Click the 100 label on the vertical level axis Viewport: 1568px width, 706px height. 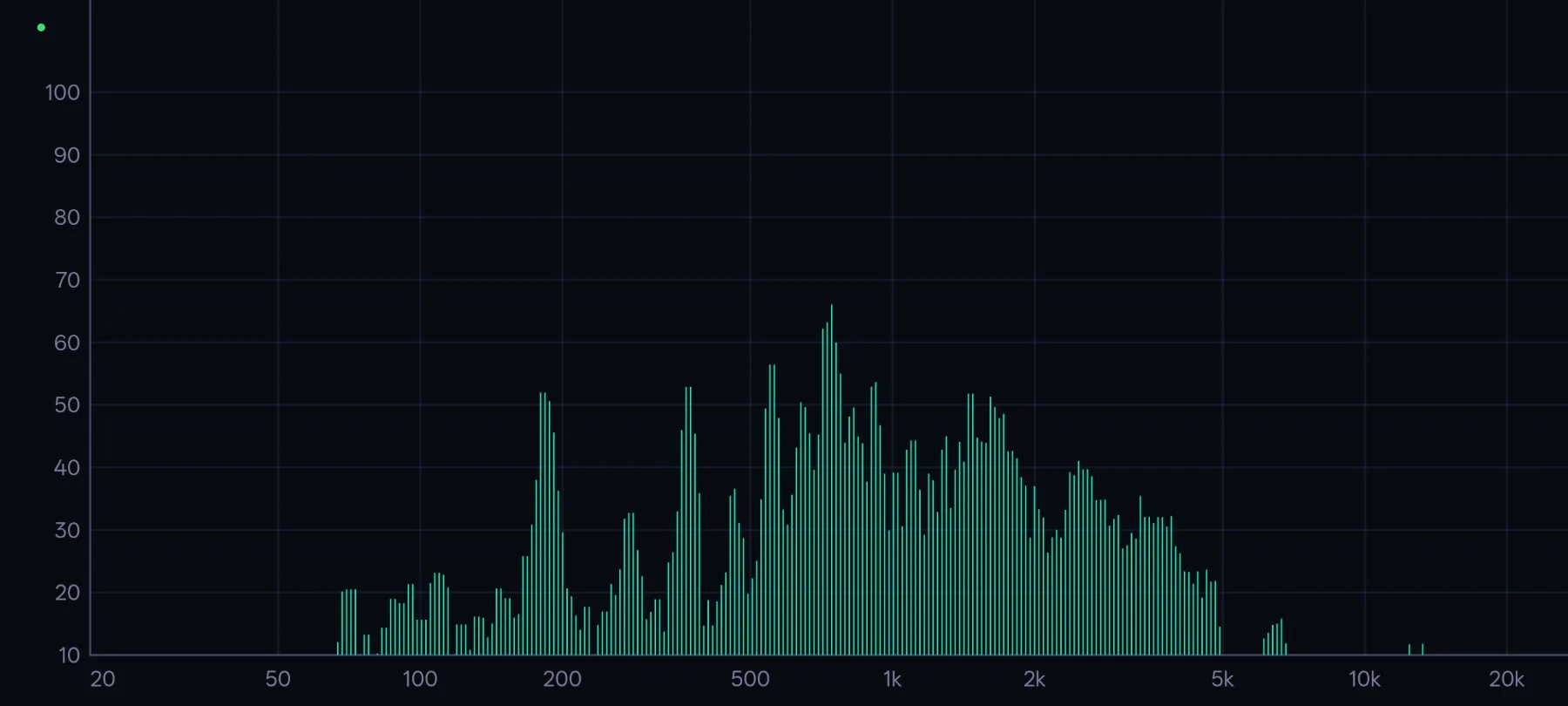(x=63, y=92)
